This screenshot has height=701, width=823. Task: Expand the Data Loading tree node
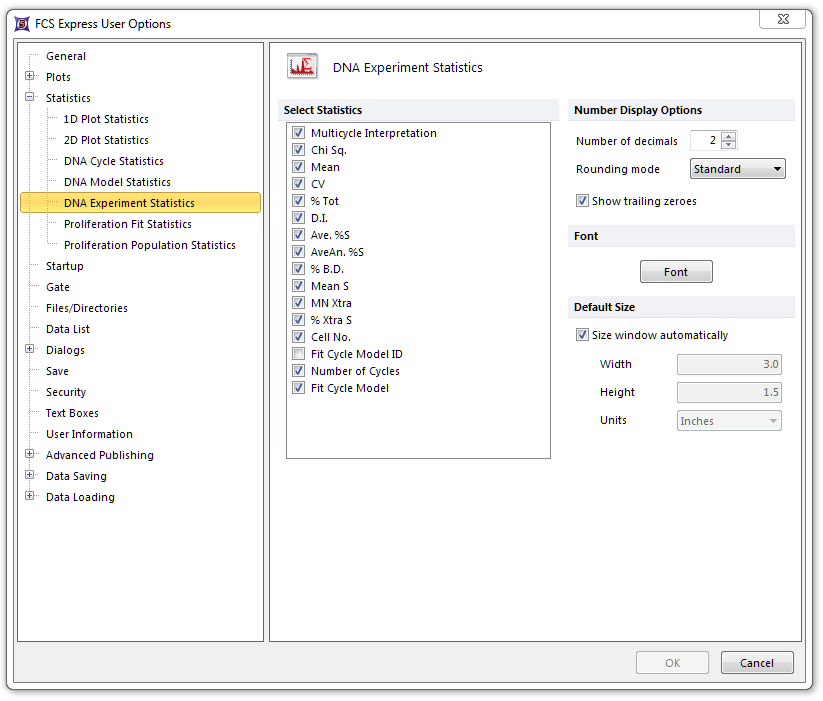pos(30,497)
